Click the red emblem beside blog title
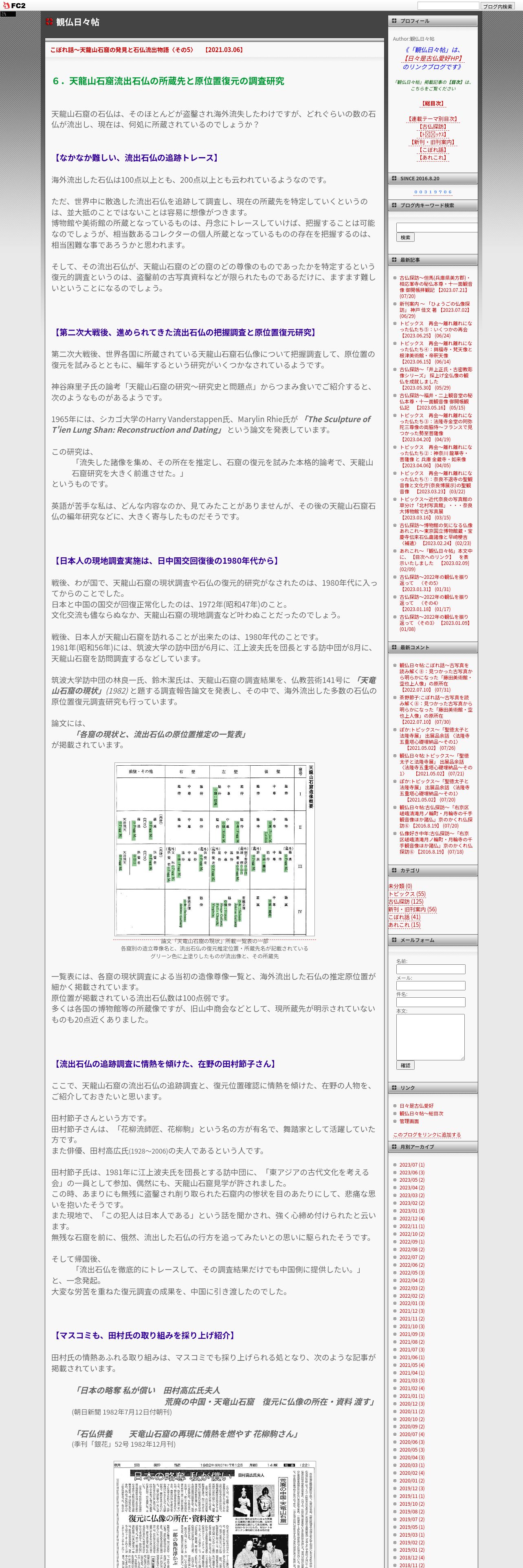523x1568 pixels. pyautogui.click(x=49, y=22)
